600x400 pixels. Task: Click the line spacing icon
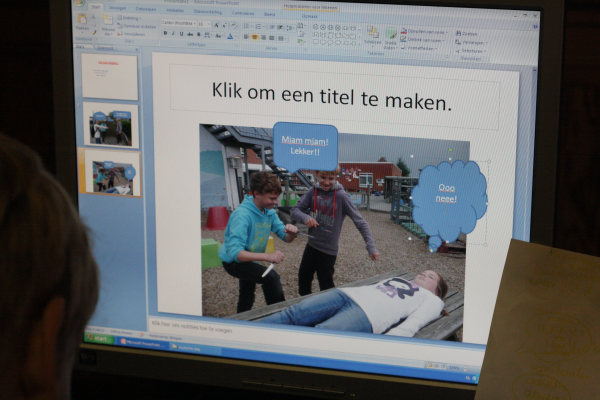point(290,28)
